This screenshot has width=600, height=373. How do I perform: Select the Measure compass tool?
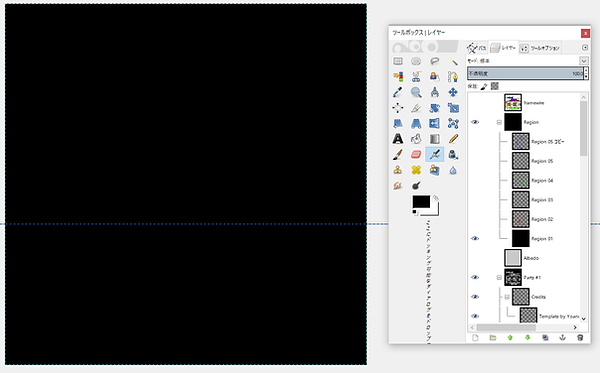434,92
